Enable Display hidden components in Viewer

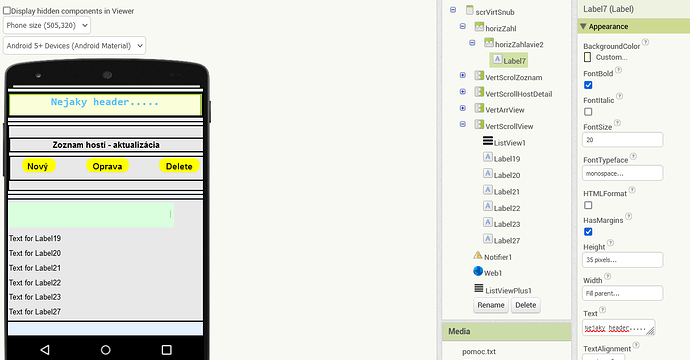(x=7, y=11)
